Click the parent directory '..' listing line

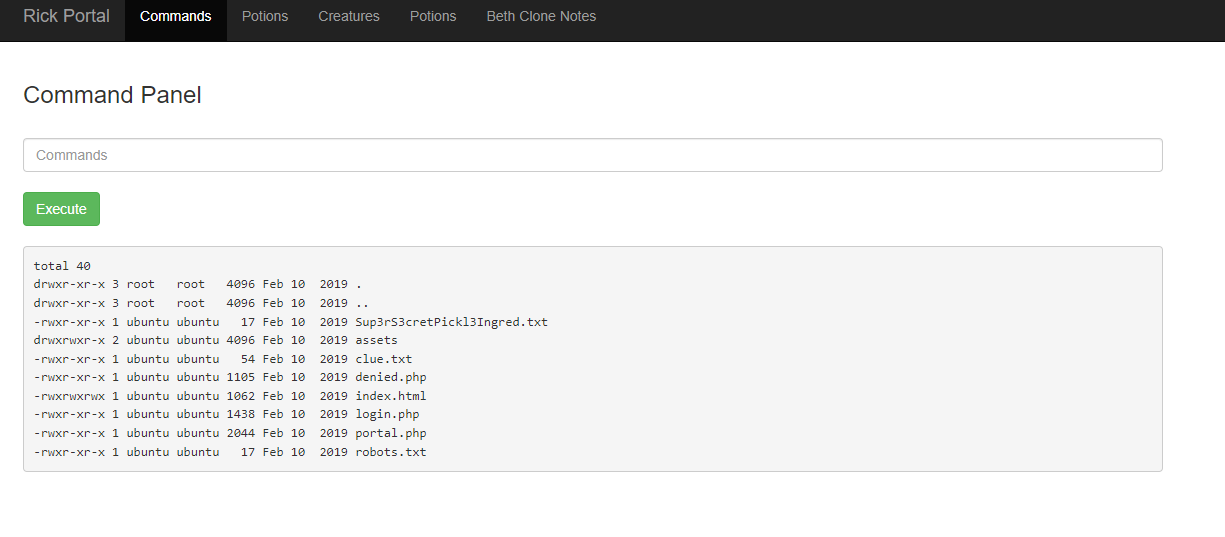[x=201, y=303]
